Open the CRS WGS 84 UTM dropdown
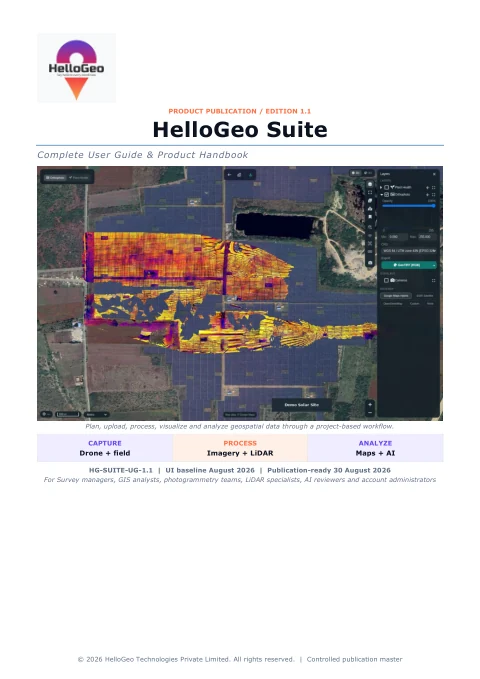 coord(409,251)
